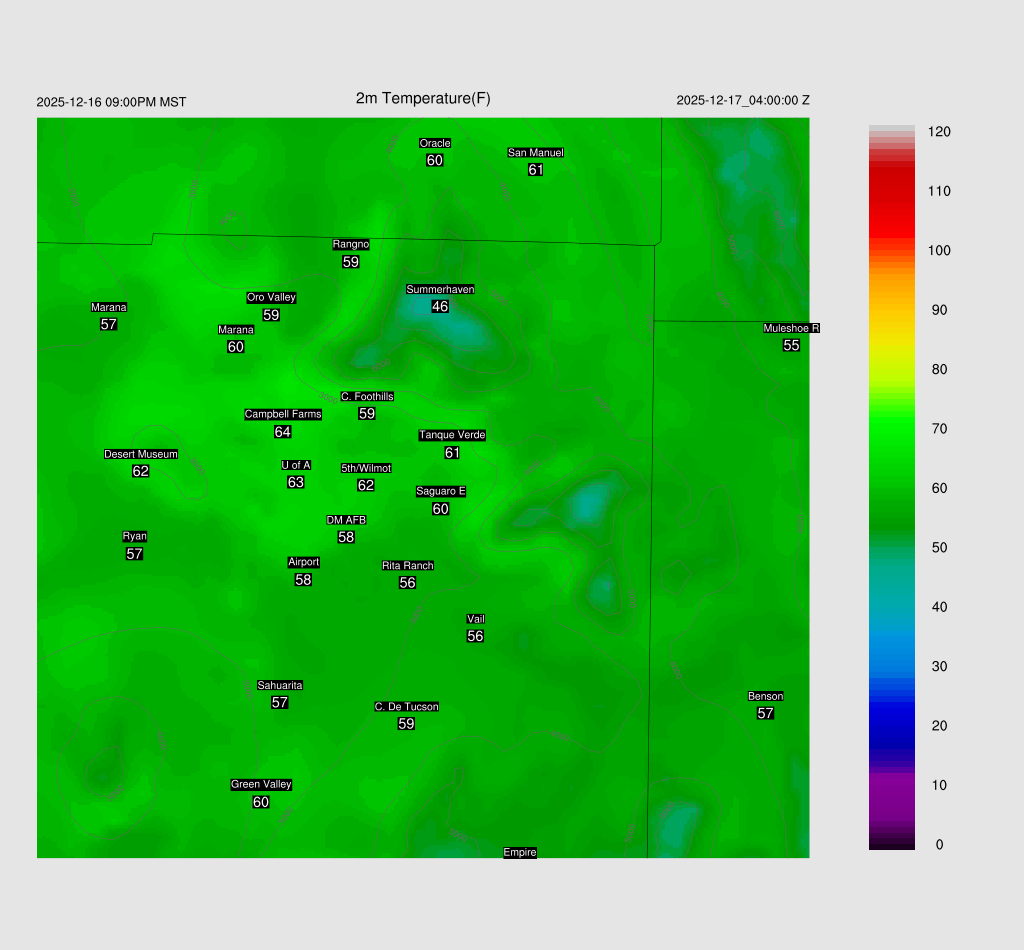
Task: Select the 46 temperature reading under Summerhaven
Action: (x=440, y=306)
